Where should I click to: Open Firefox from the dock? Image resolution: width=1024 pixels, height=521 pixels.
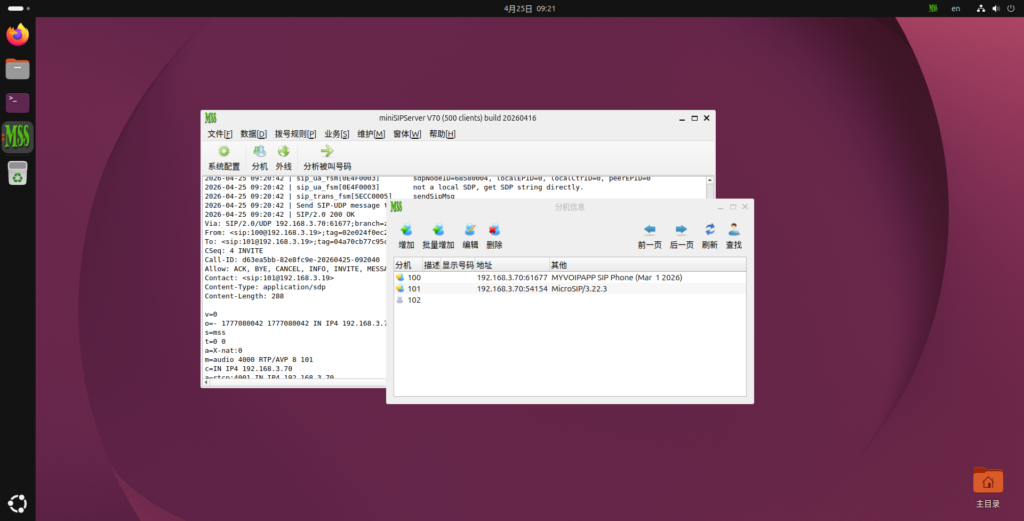(x=18, y=35)
